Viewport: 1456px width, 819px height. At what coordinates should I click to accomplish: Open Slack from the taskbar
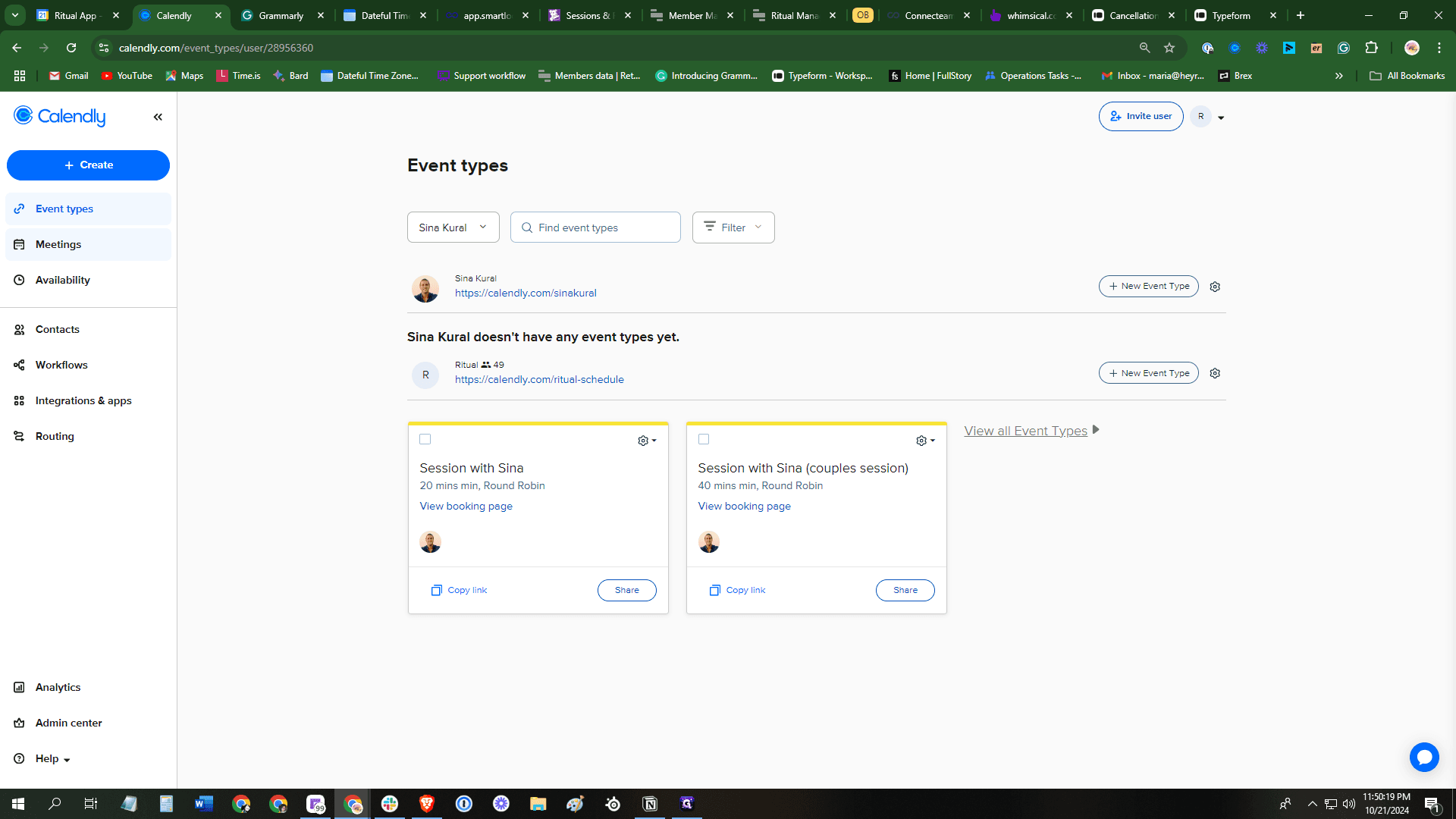[x=390, y=804]
